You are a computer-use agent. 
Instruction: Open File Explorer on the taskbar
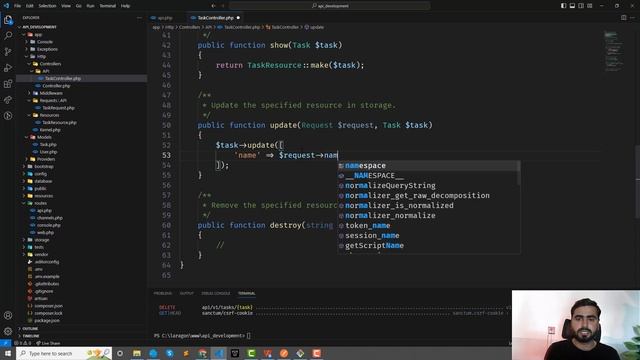[137, 353]
